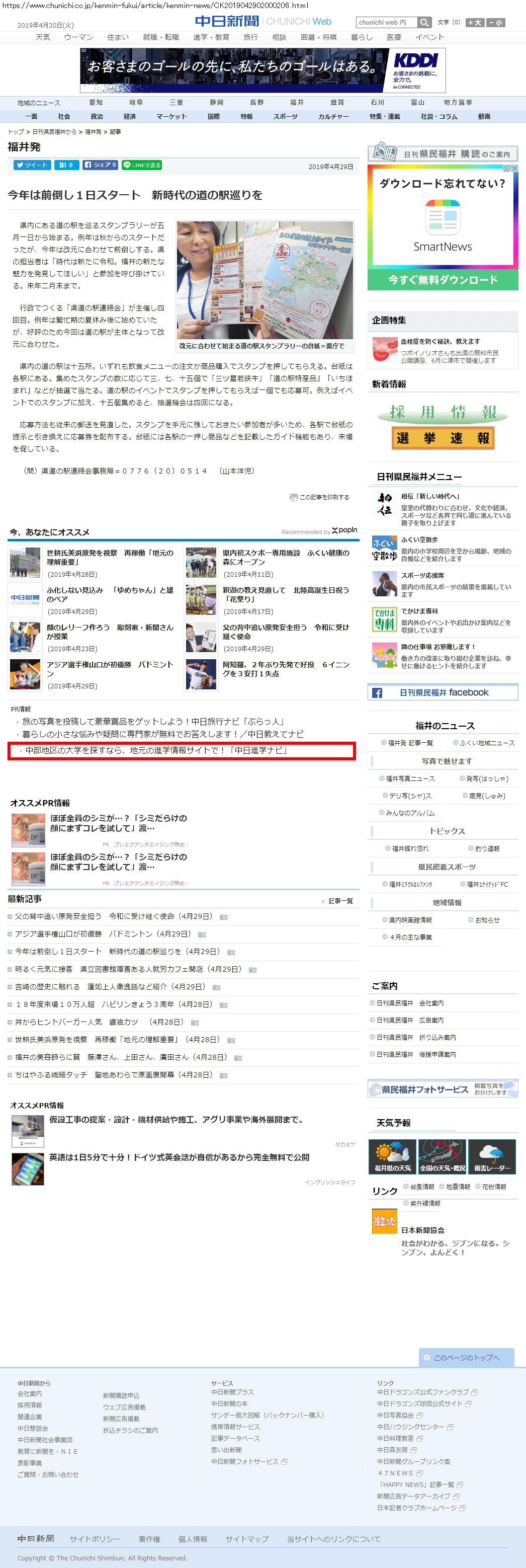Click the printer icon to print article
The image size is (526, 1568).
tap(294, 497)
